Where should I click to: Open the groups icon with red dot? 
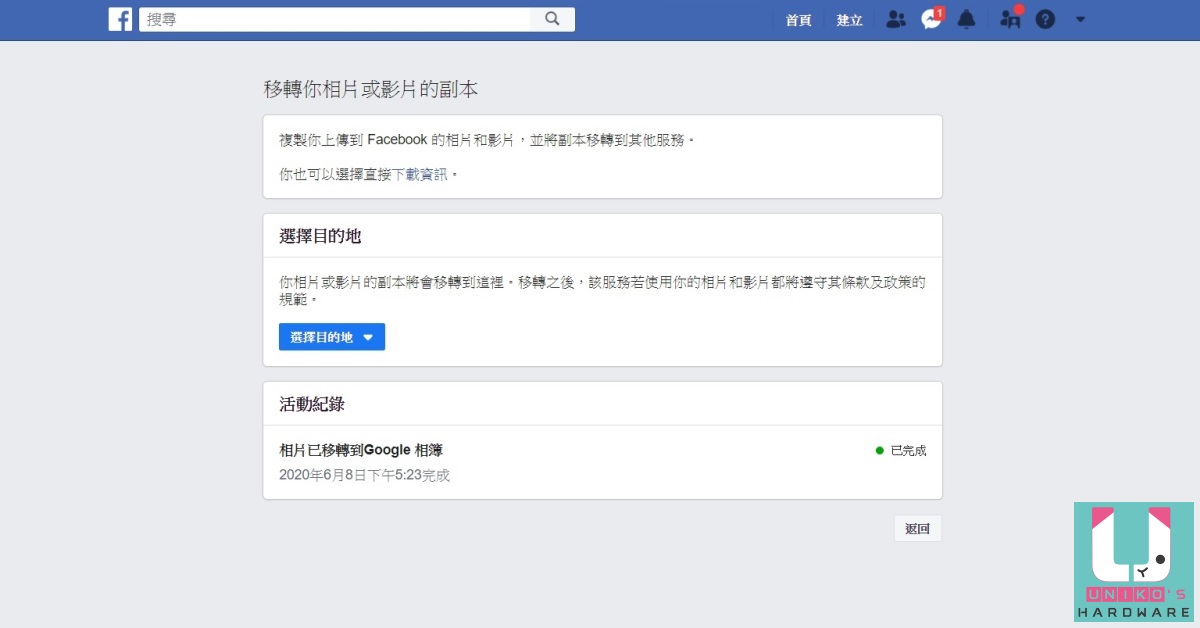[x=1011, y=18]
